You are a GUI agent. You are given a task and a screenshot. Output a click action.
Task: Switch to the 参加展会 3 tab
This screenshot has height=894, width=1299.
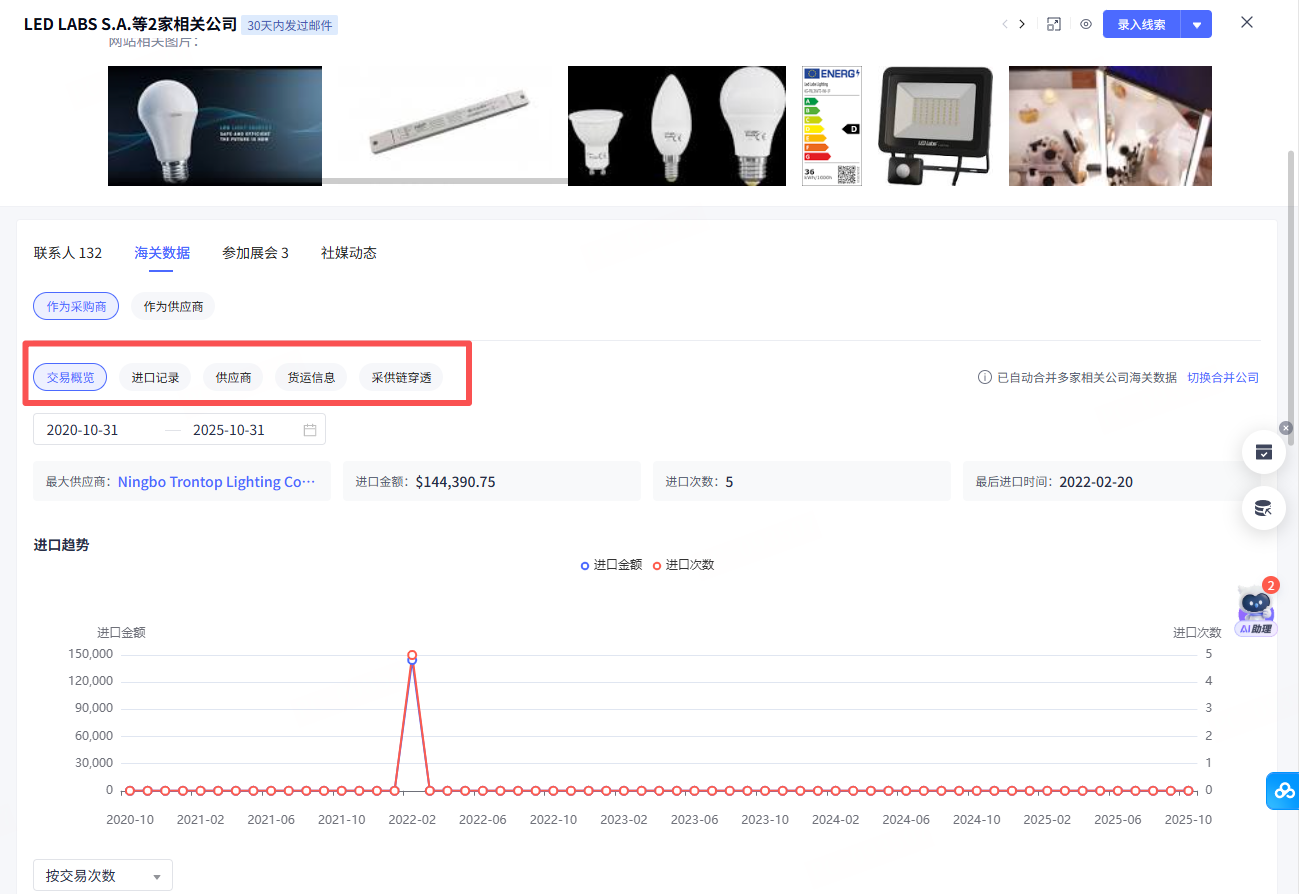[255, 253]
